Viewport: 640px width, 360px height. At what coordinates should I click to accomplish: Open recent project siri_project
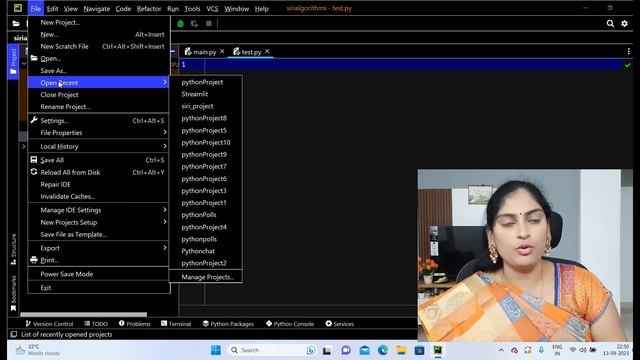(206, 106)
